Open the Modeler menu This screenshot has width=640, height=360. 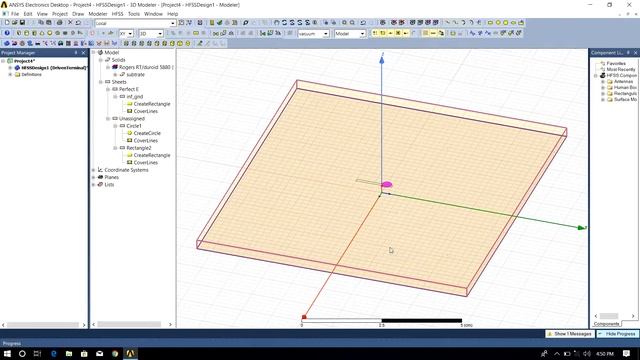[98, 13]
